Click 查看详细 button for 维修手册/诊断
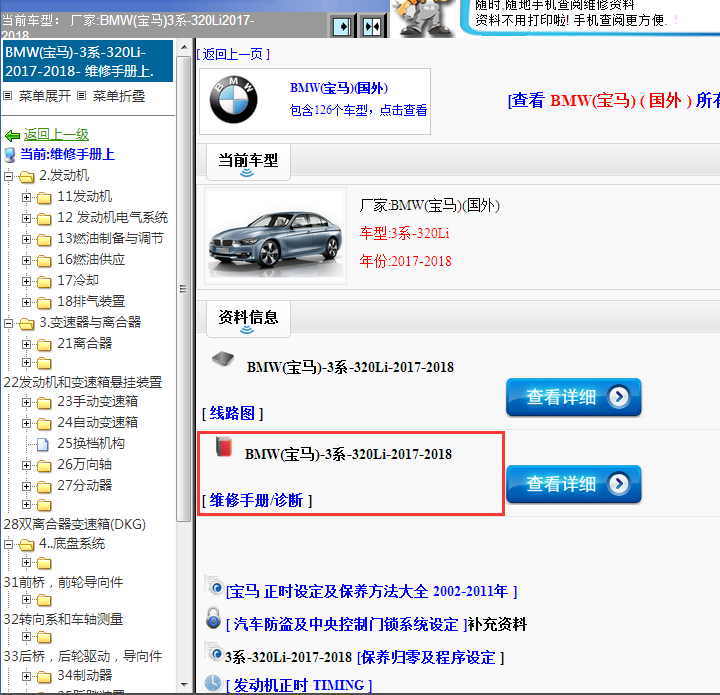720x695 pixels. coord(574,484)
